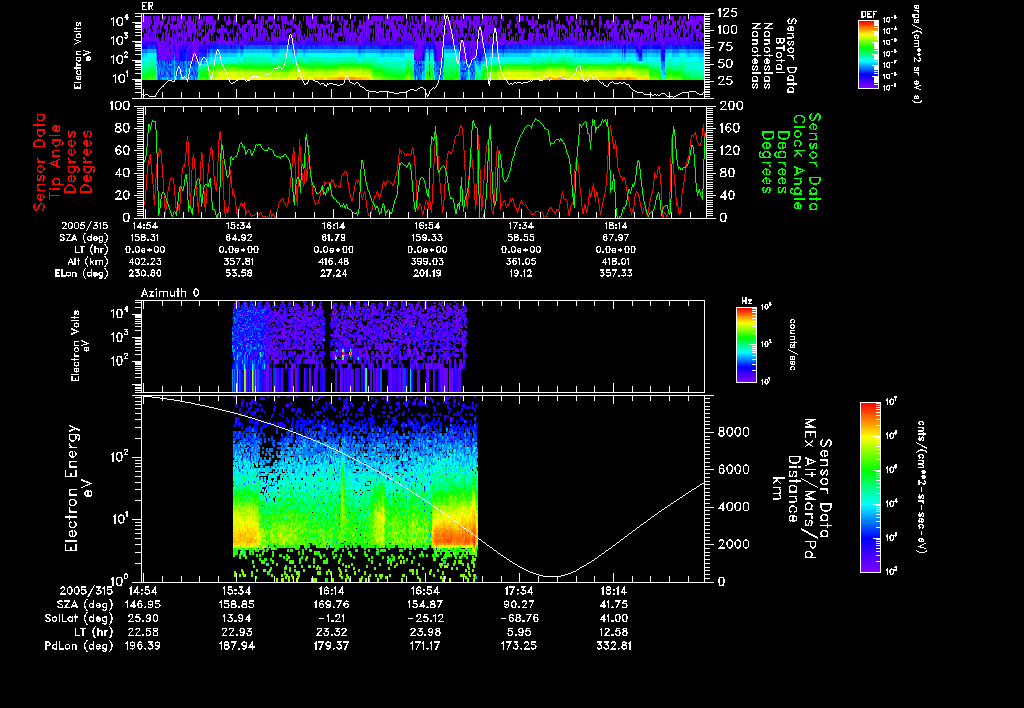This screenshot has height=708, width=1024.
Task: Click the 'Electron Energy' axis label
Action: [72, 489]
